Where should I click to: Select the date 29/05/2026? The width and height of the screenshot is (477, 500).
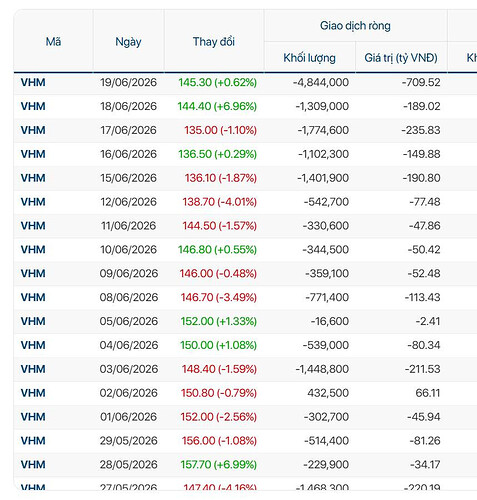[128, 441]
